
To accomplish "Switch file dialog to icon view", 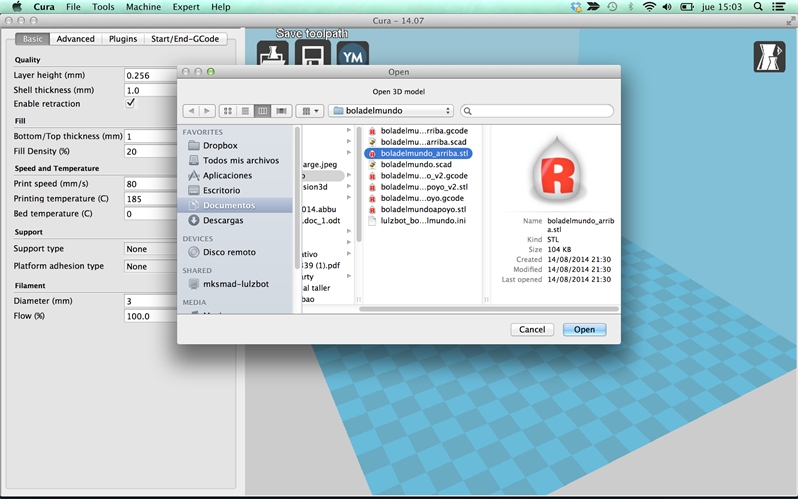I will pyautogui.click(x=227, y=111).
